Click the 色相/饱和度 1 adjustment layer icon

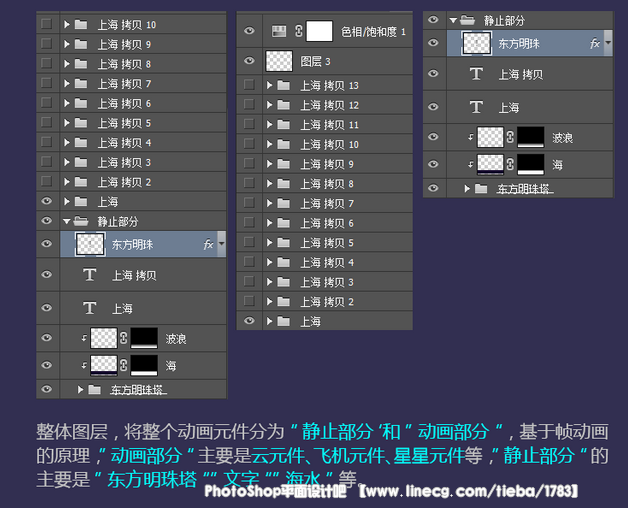point(279,32)
